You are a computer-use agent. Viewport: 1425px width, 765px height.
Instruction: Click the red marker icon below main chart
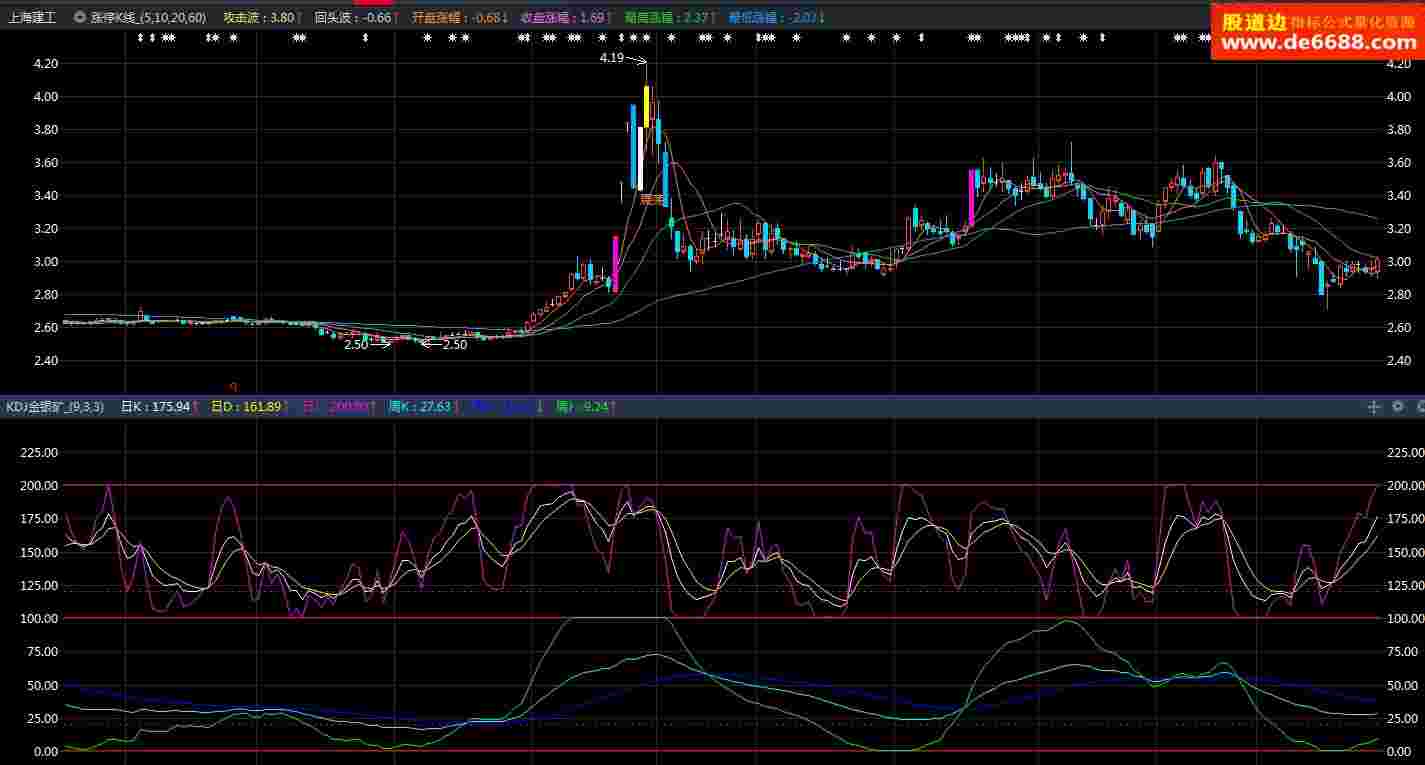233,387
